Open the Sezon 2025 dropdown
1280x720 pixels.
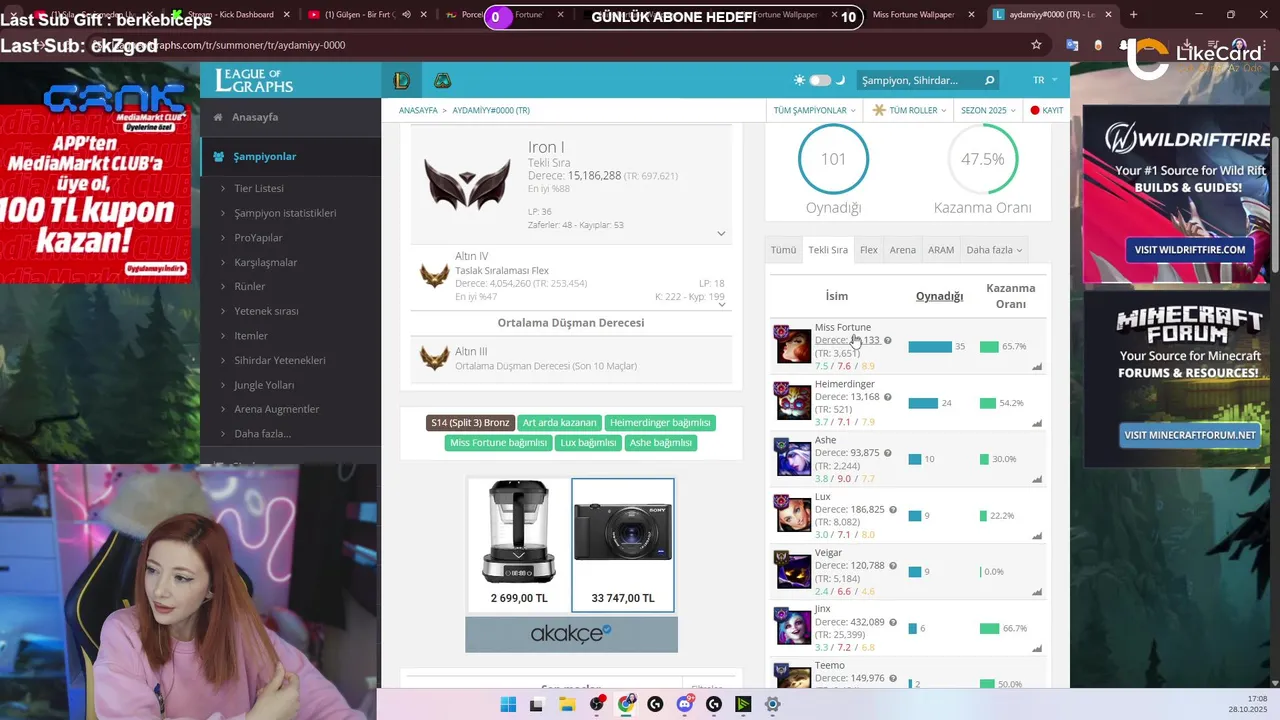coord(988,110)
